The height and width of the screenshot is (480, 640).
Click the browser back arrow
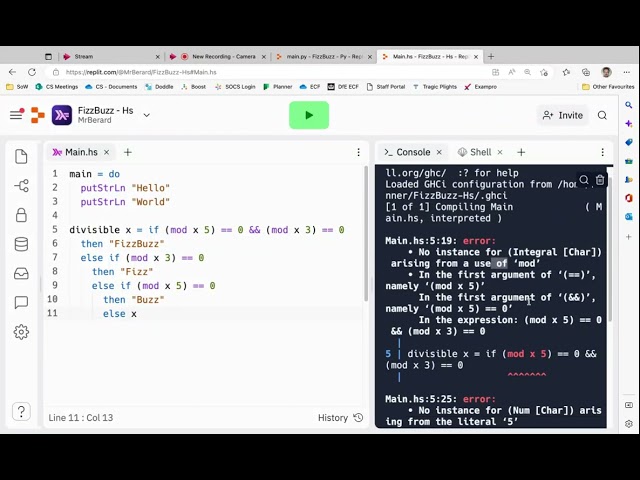[x=12, y=72]
